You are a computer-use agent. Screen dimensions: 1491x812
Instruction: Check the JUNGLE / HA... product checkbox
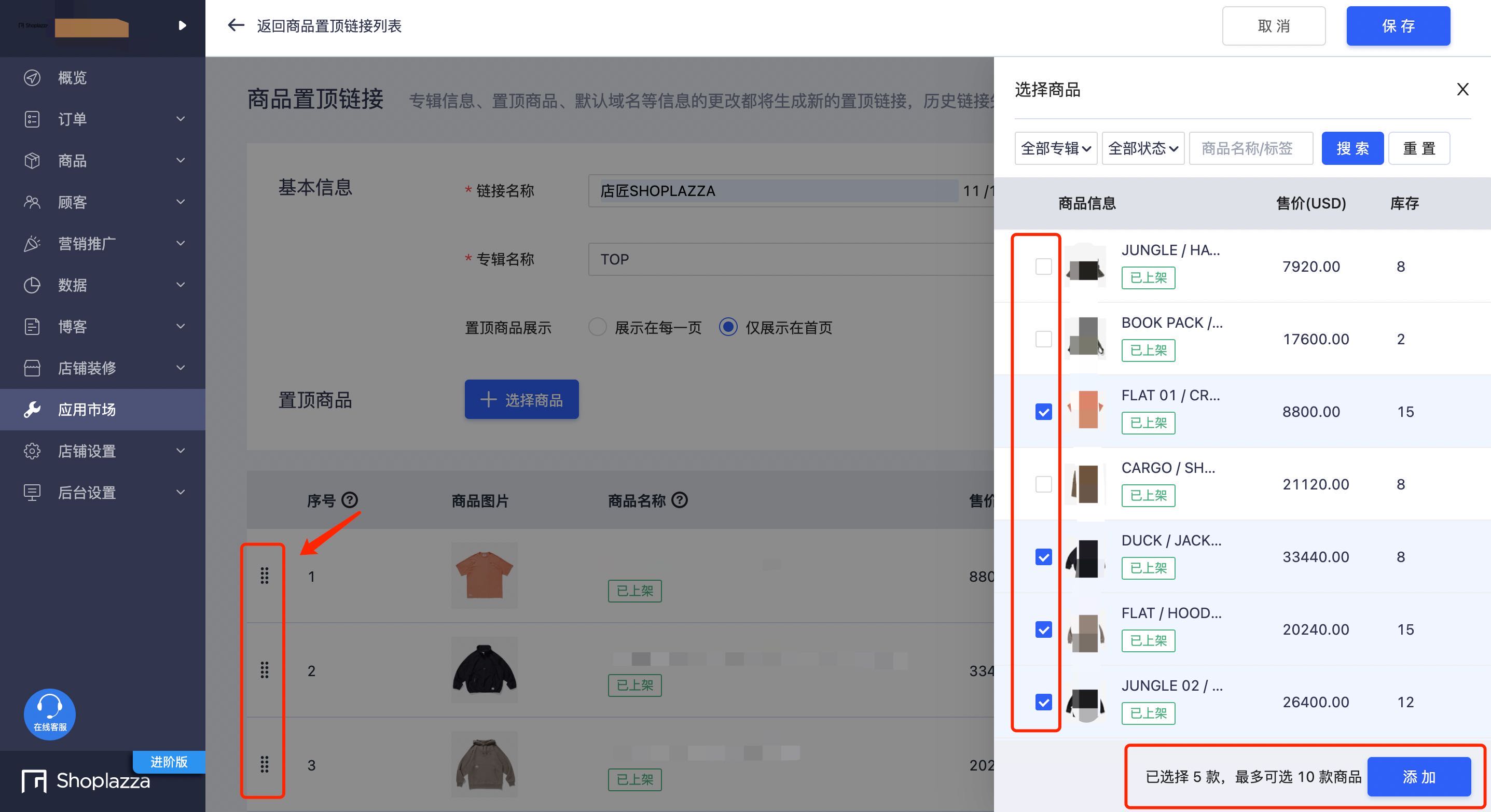[x=1043, y=265]
